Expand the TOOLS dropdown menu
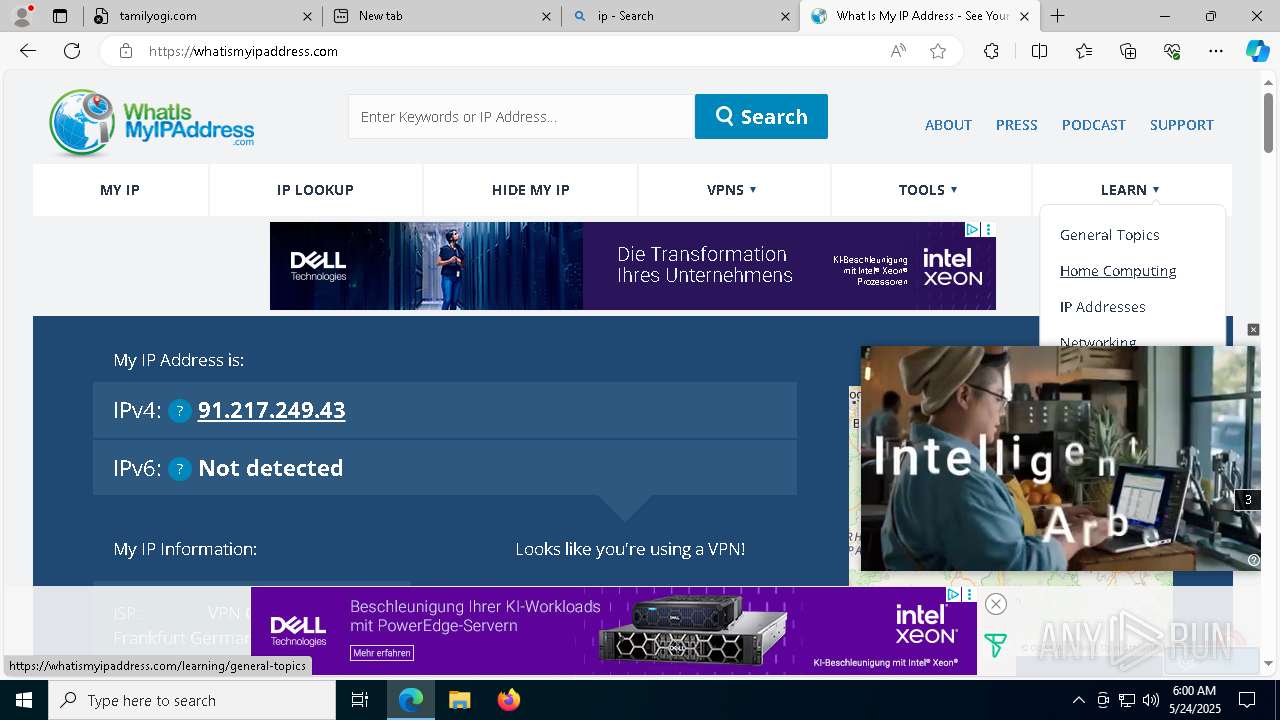Viewport: 1280px width, 720px height. point(928,190)
